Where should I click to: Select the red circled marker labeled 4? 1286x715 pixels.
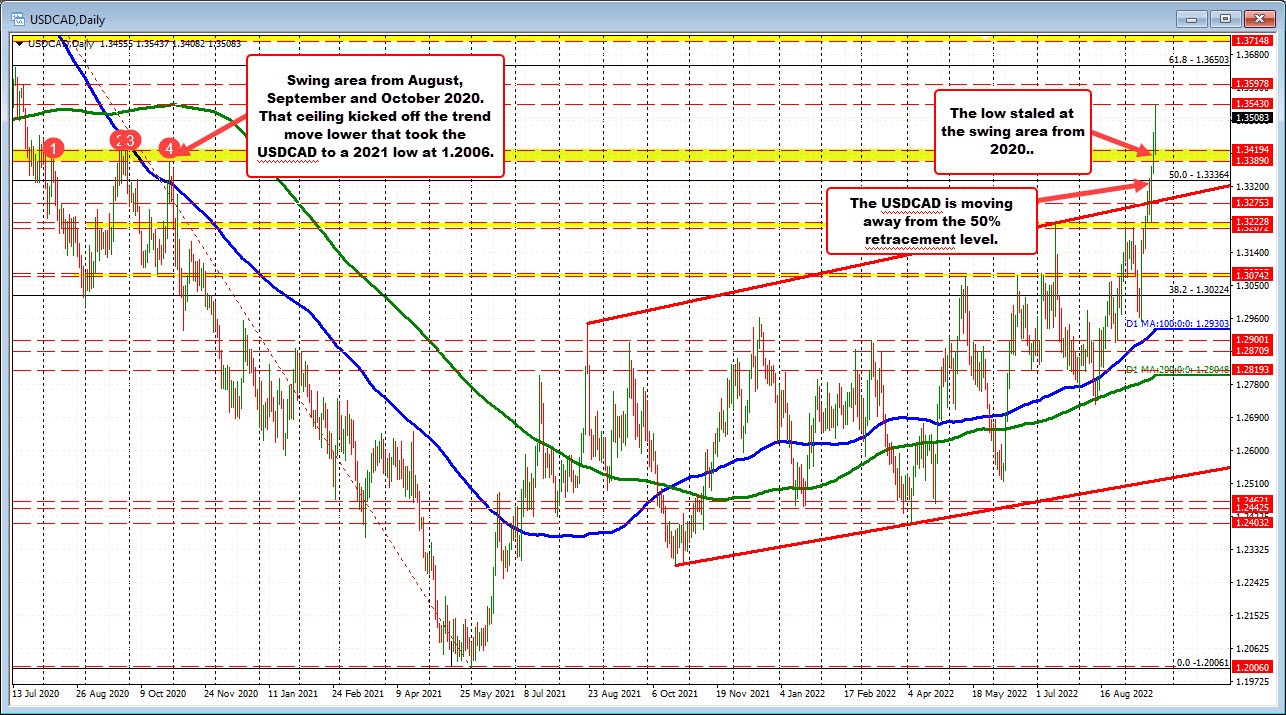[169, 147]
